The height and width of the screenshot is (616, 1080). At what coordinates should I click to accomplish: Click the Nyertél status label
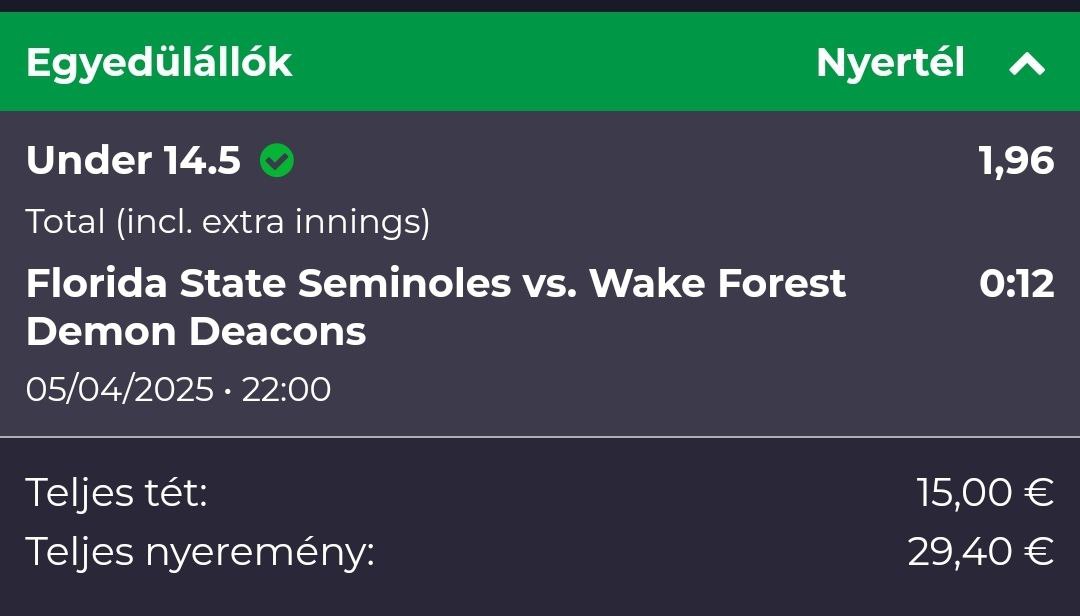[x=890, y=63]
